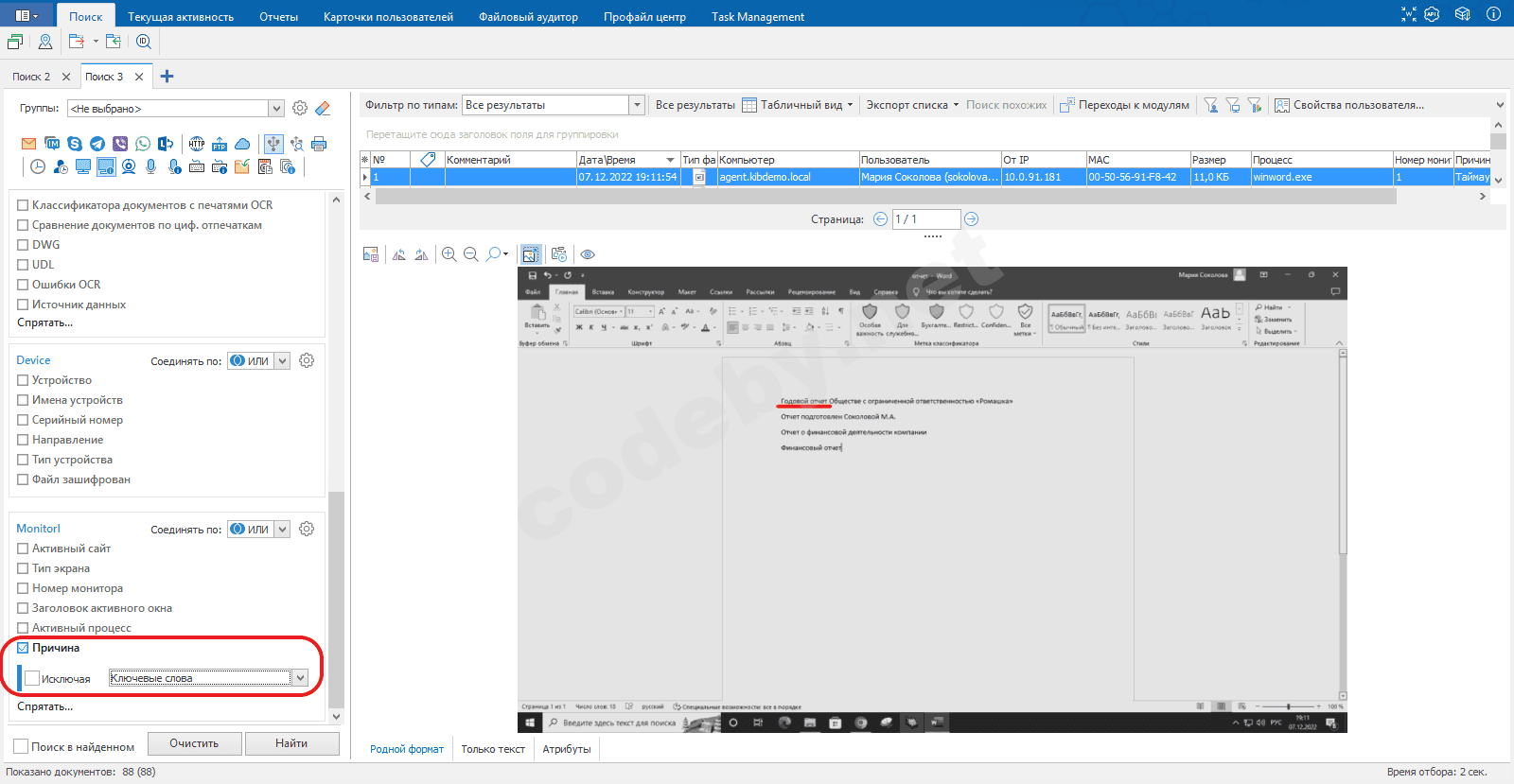Open the Группы dropdown
Image resolution: width=1514 pixels, height=784 pixels.
click(275, 109)
